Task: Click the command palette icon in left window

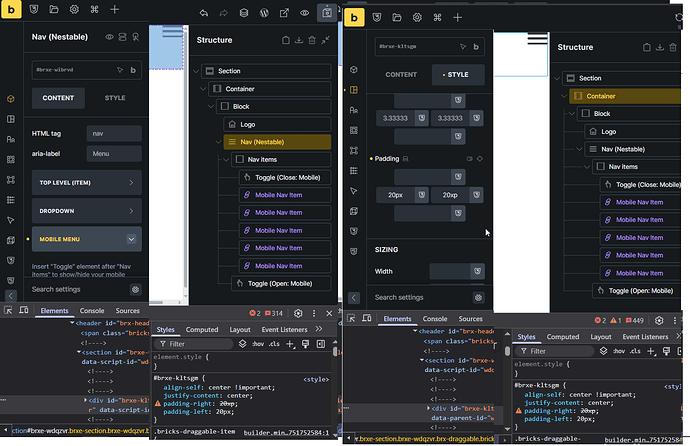Action: pyautogui.click(x=94, y=9)
